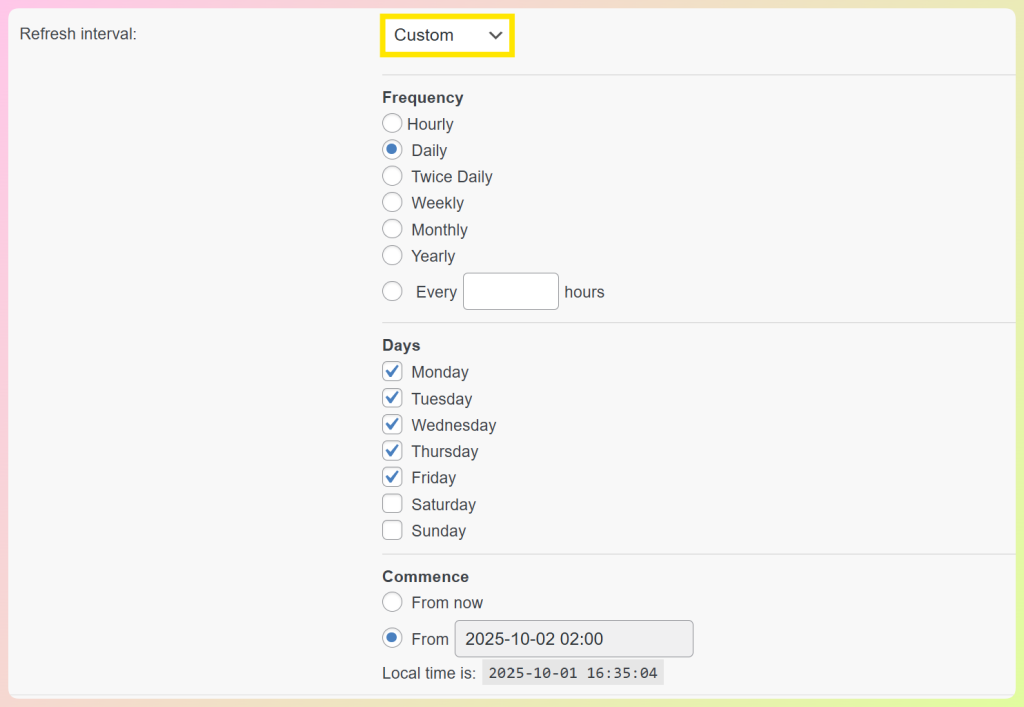Click the commence date field showing 2025-10-02

point(573,638)
